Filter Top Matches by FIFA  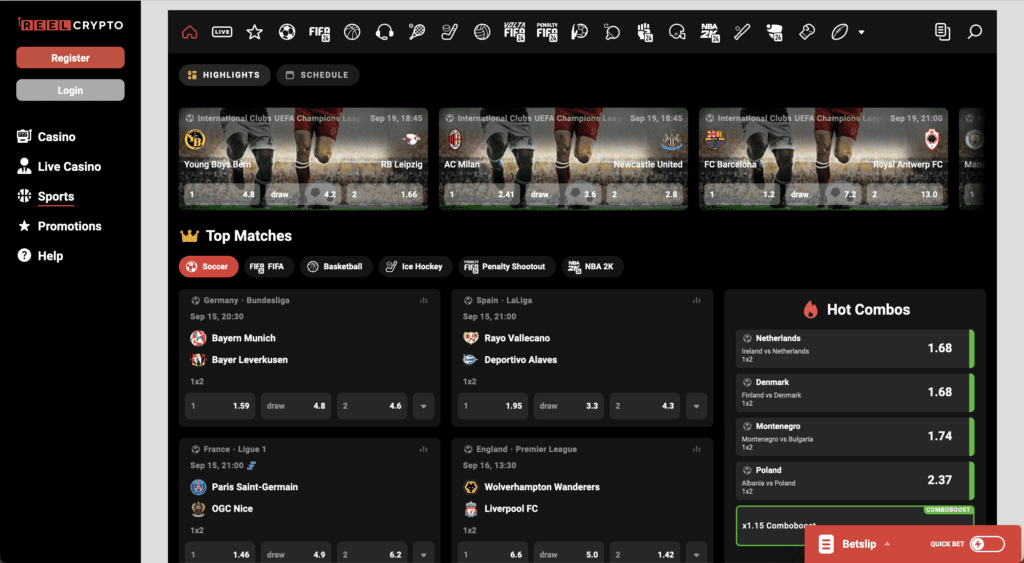269,266
